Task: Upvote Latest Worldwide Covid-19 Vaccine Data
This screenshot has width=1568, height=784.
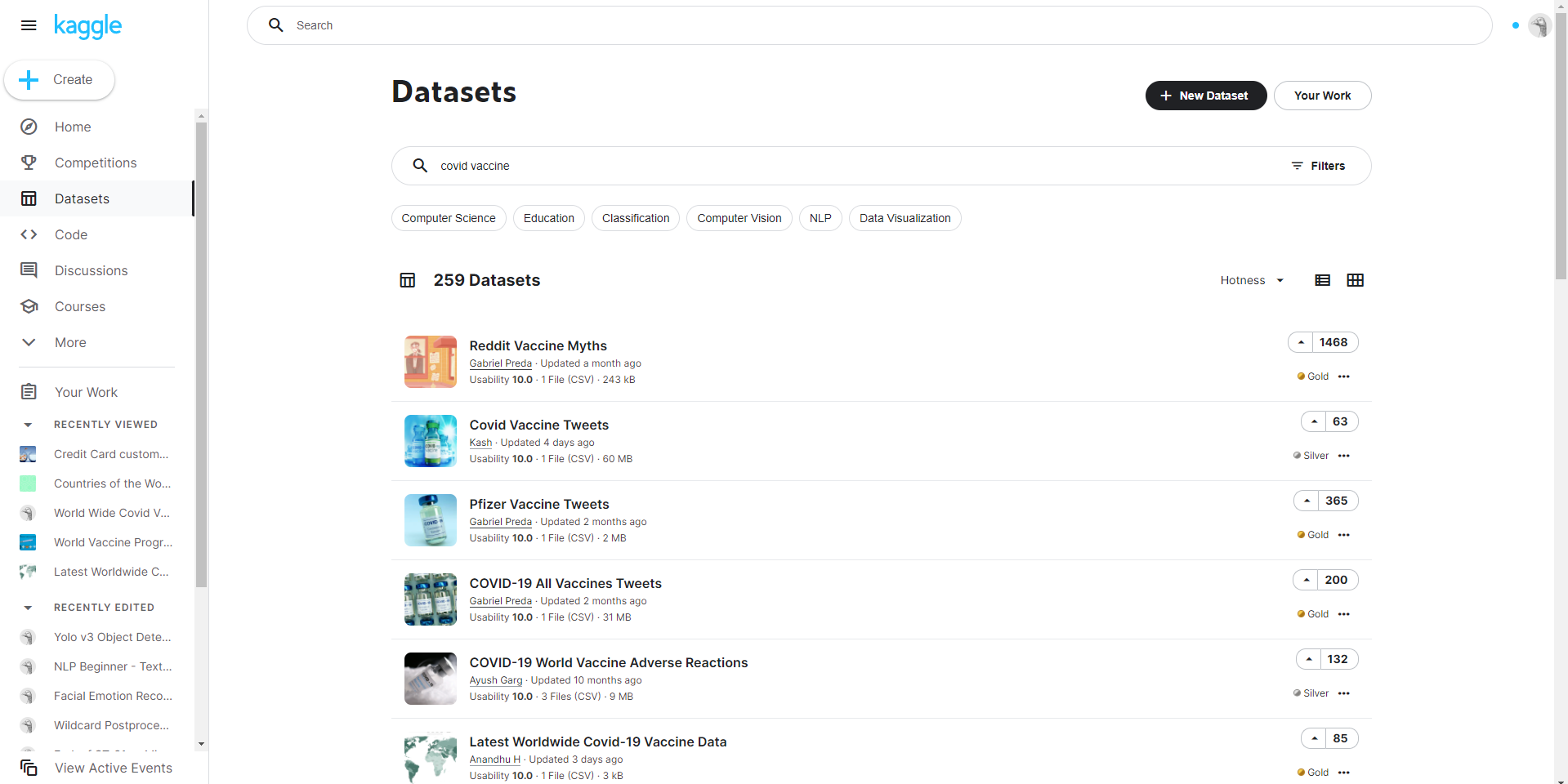Action: (1314, 738)
